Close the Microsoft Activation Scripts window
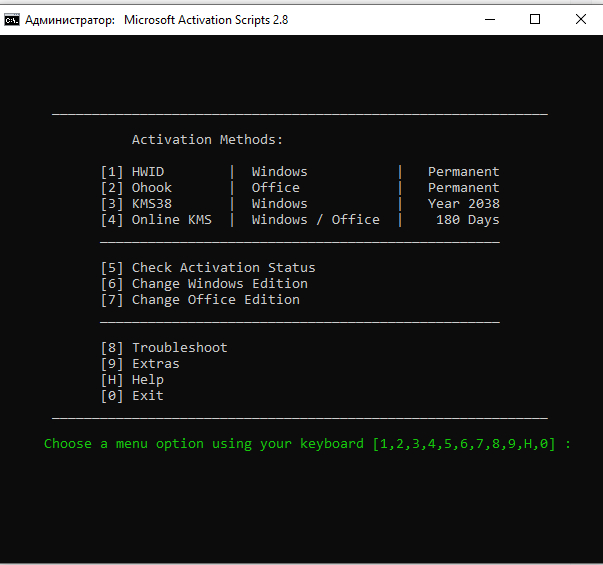The height and width of the screenshot is (565, 603). click(581, 19)
